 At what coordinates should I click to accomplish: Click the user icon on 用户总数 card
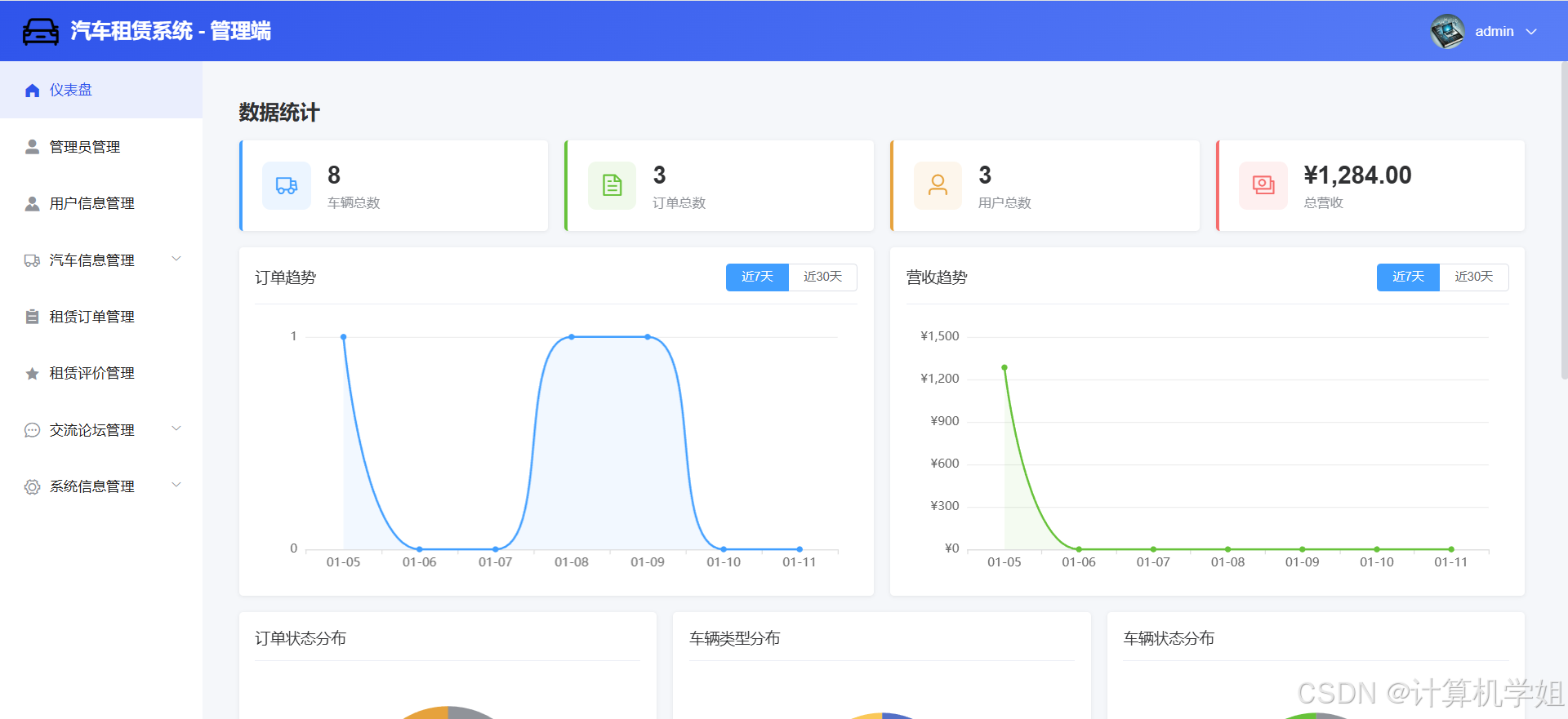(938, 186)
